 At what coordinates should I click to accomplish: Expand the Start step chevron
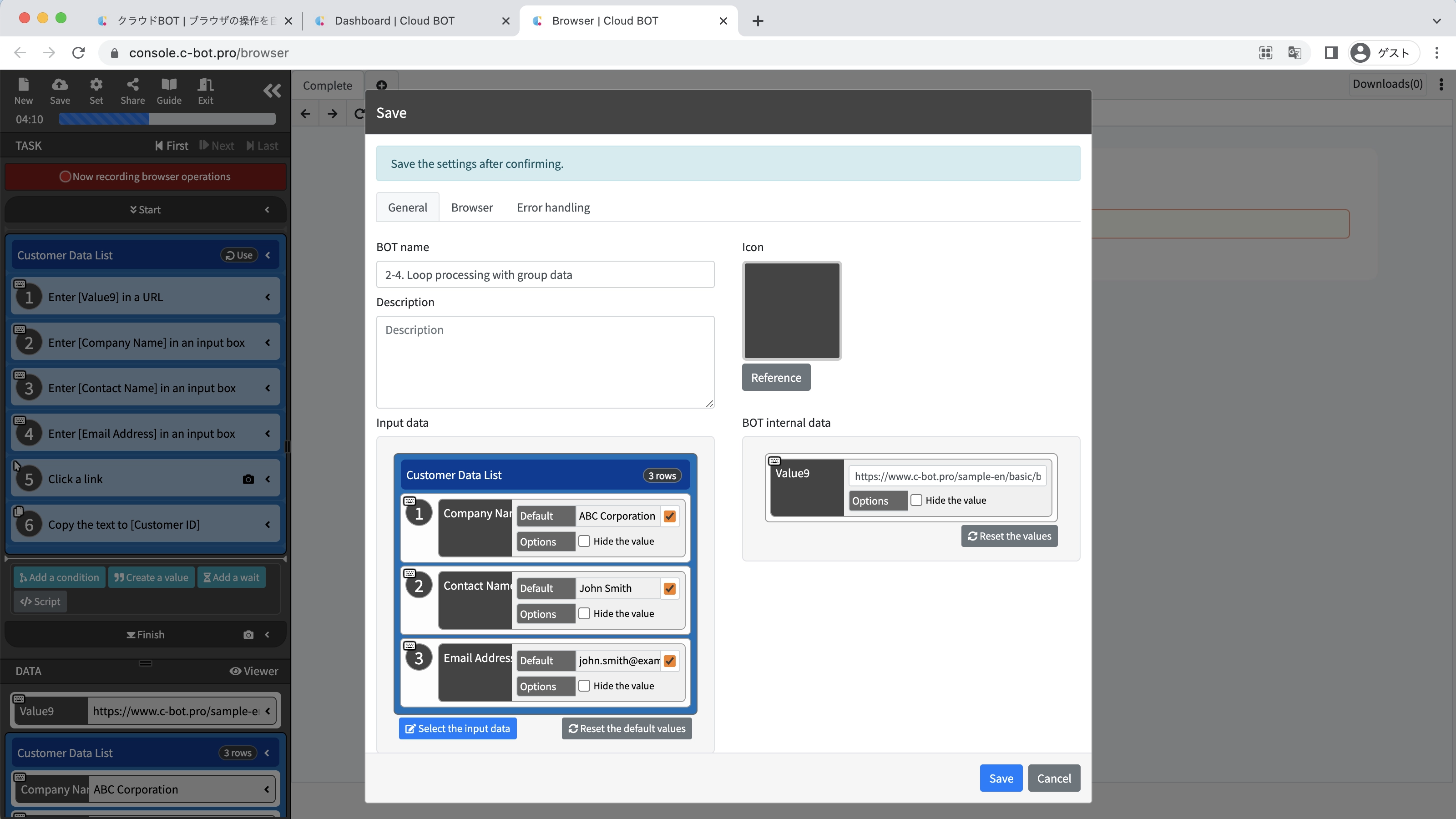268,210
